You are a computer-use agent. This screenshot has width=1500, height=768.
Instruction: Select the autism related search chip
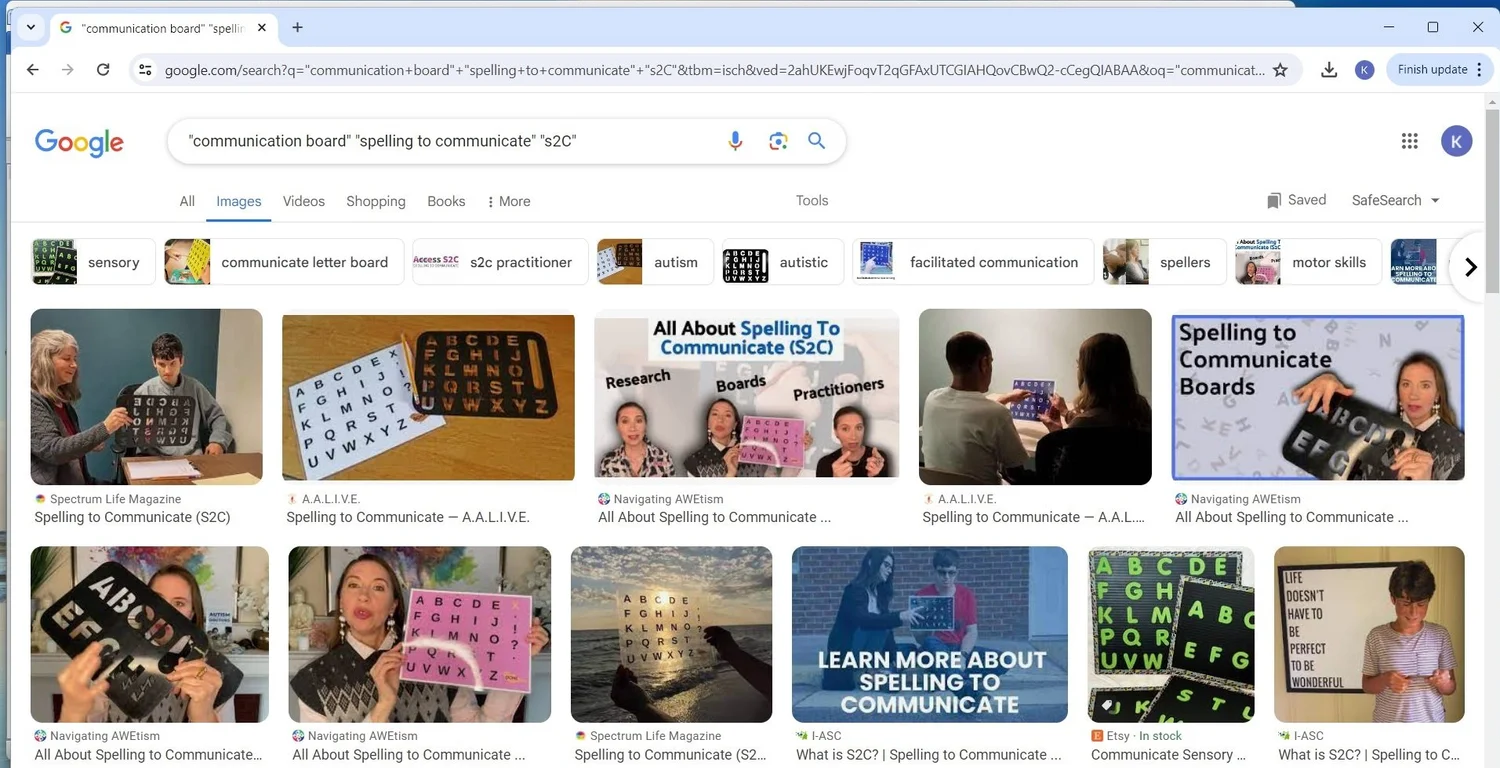[x=654, y=261]
